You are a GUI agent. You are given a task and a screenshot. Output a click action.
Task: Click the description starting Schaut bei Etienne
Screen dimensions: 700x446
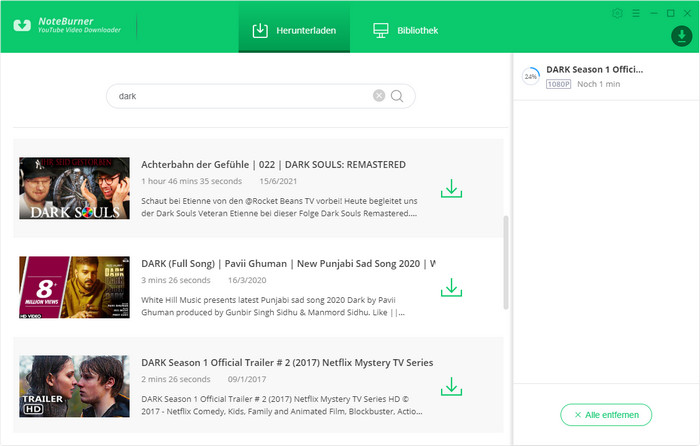click(279, 207)
